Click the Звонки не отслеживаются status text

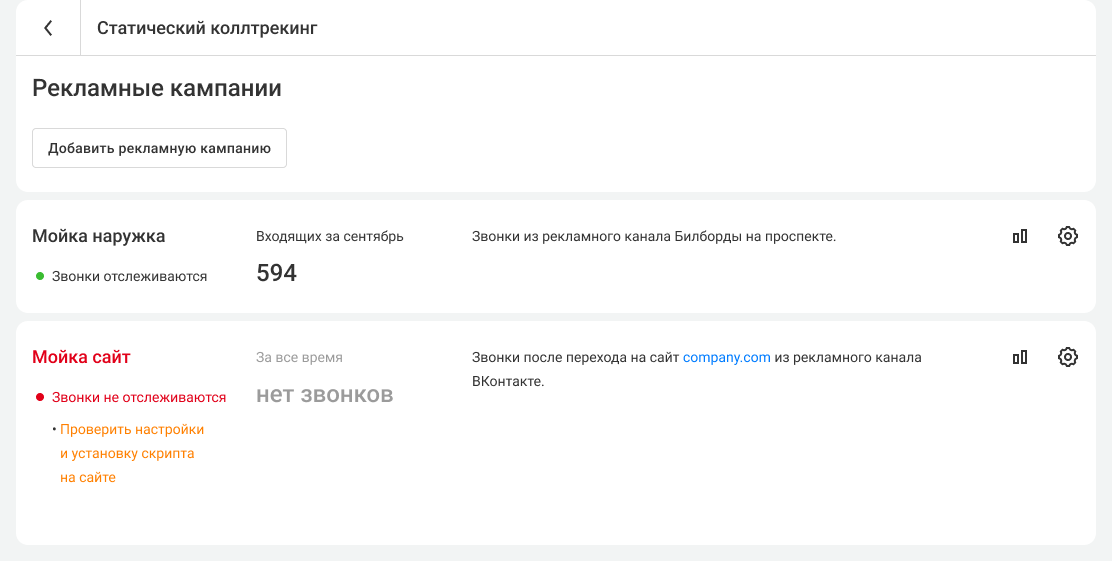139,397
